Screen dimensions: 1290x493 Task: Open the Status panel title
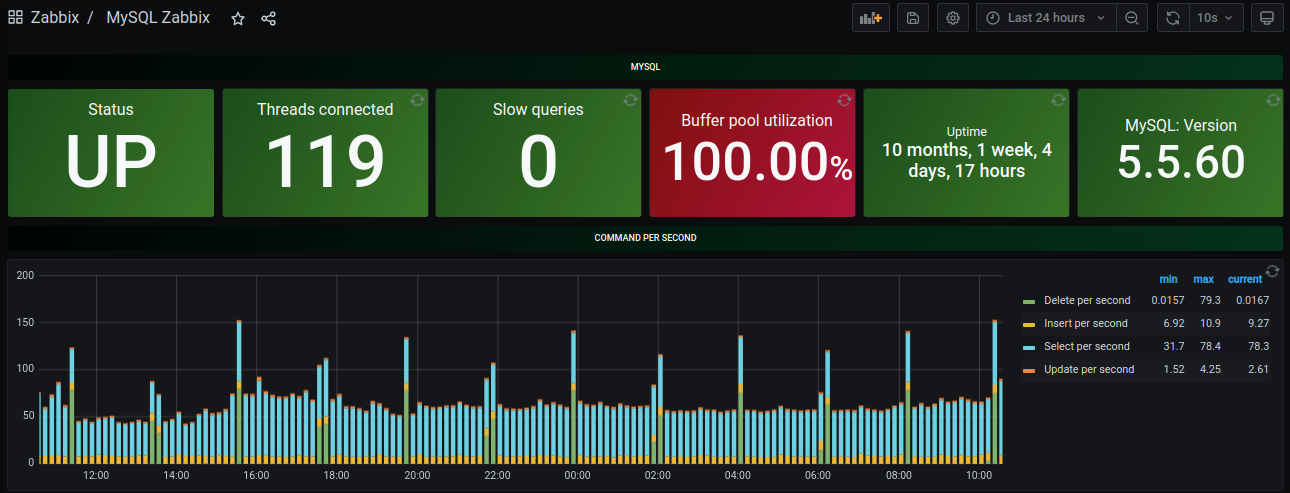[x=110, y=110]
